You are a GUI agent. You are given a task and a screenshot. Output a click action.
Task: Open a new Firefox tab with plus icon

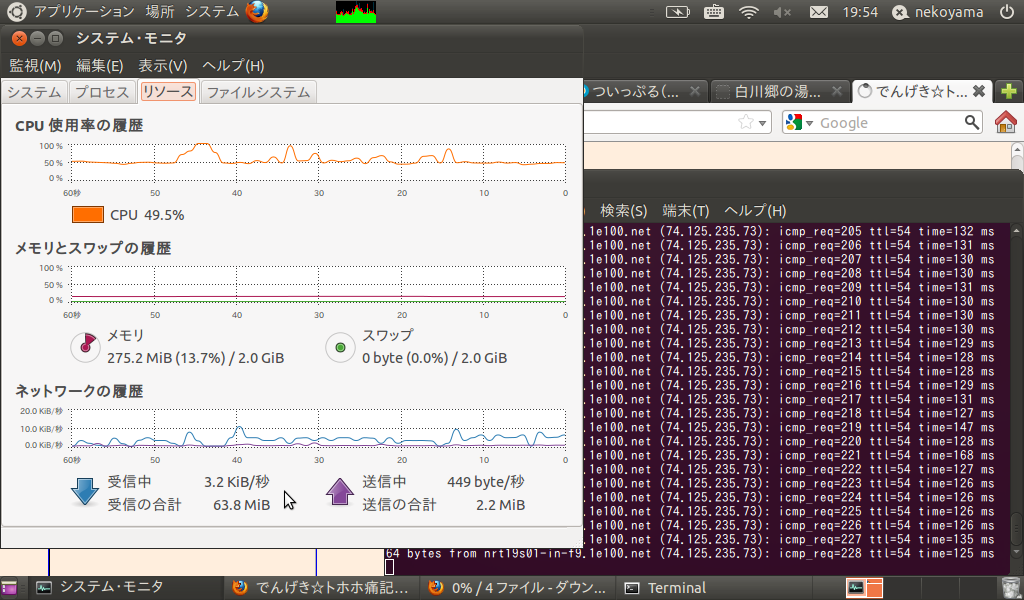[1008, 91]
